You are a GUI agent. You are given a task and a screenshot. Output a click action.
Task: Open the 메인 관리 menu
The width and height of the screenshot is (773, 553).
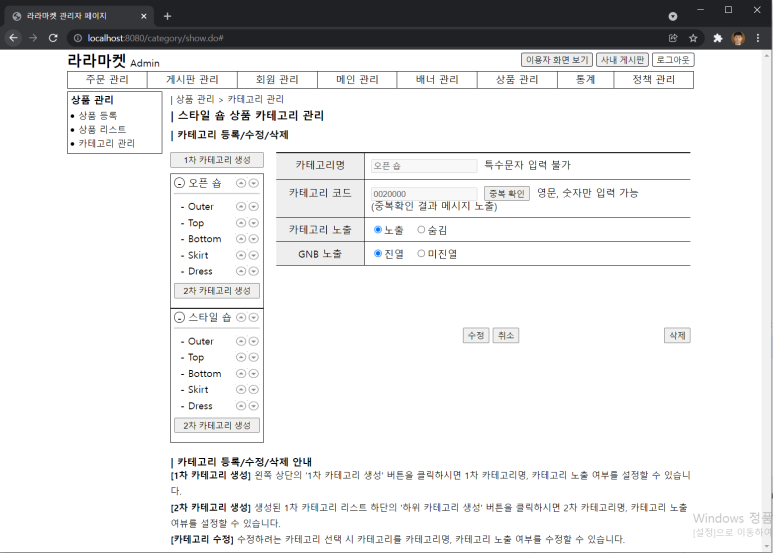[357, 79]
